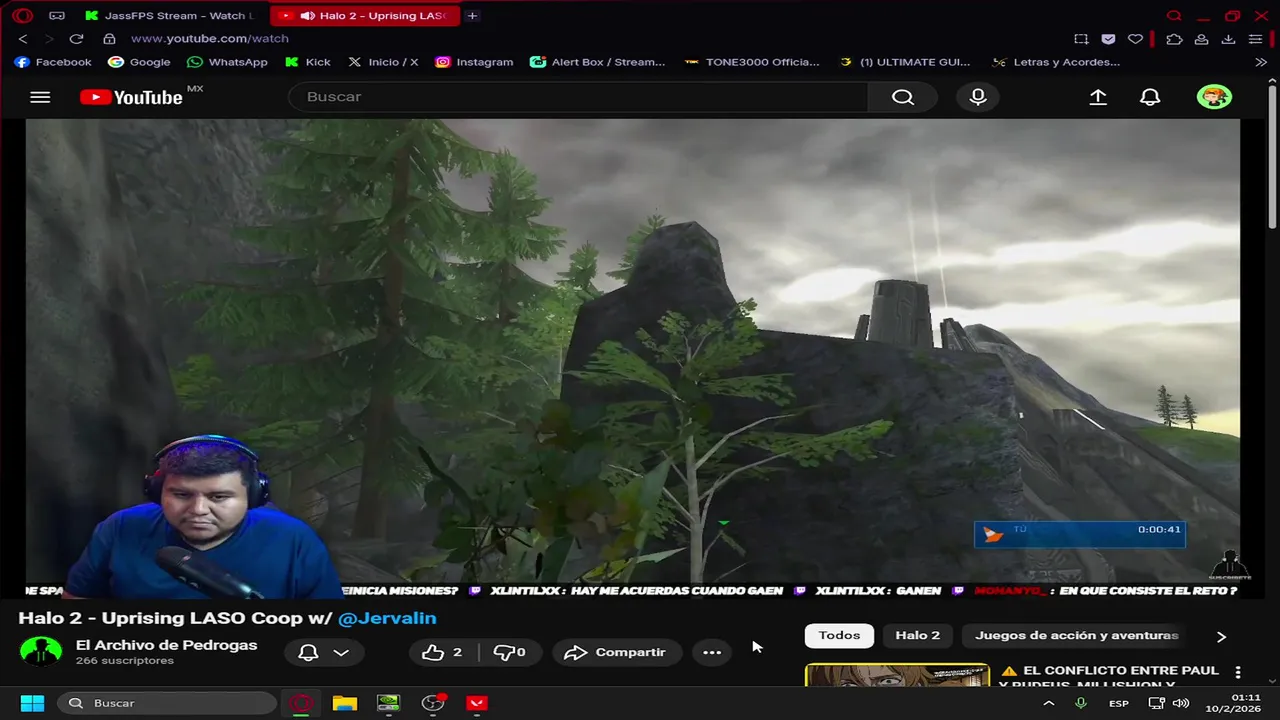Show more filter chips with right arrow
This screenshot has height=720, width=1280.
point(1221,636)
